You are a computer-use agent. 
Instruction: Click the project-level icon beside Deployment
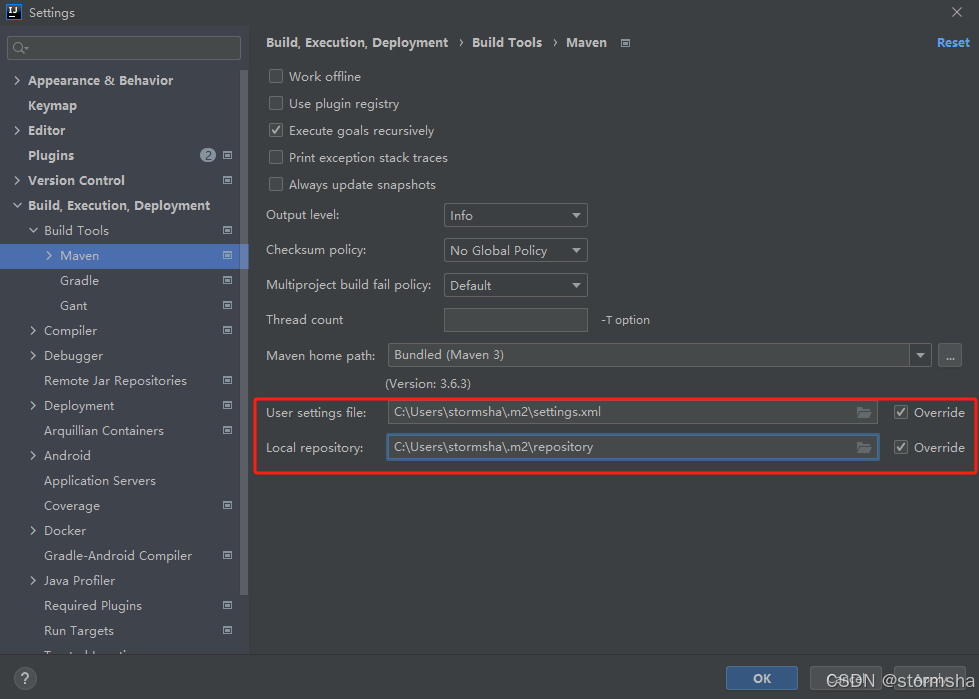(227, 405)
